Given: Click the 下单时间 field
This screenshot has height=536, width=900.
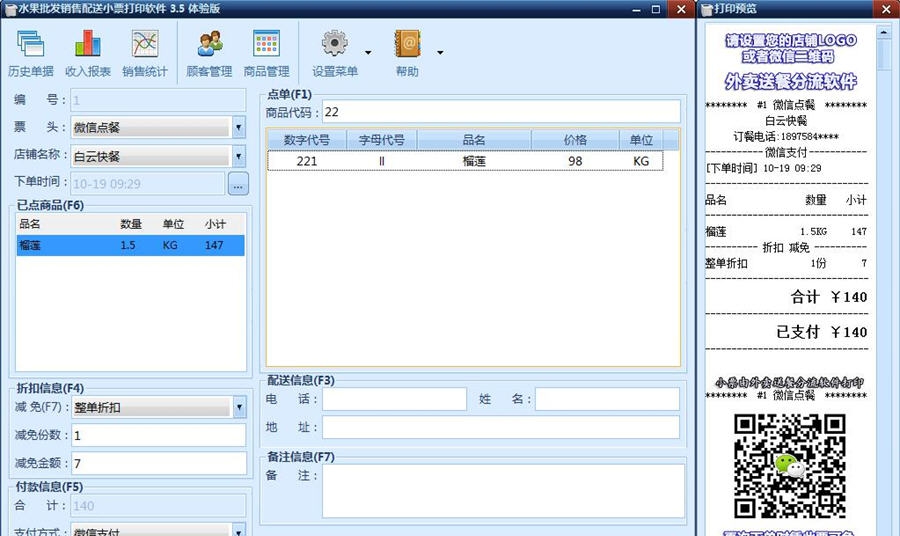Looking at the screenshot, I should click(148, 184).
